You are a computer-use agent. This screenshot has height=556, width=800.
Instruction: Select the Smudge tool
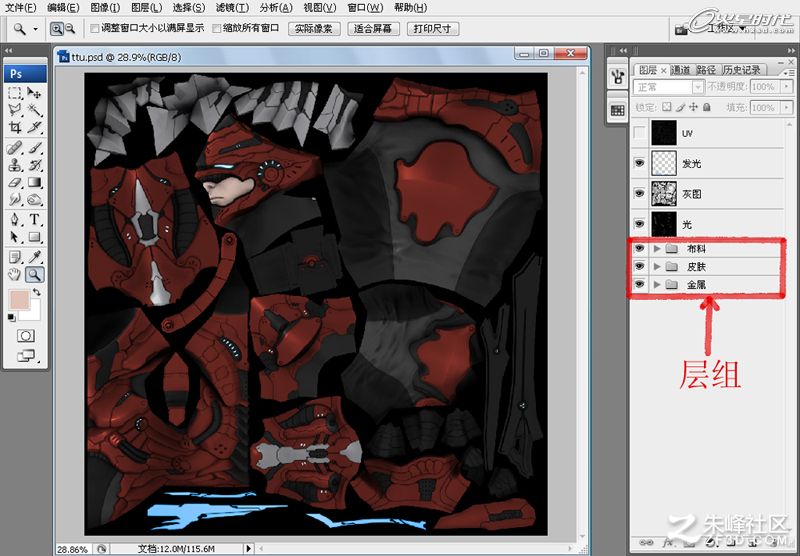15,199
